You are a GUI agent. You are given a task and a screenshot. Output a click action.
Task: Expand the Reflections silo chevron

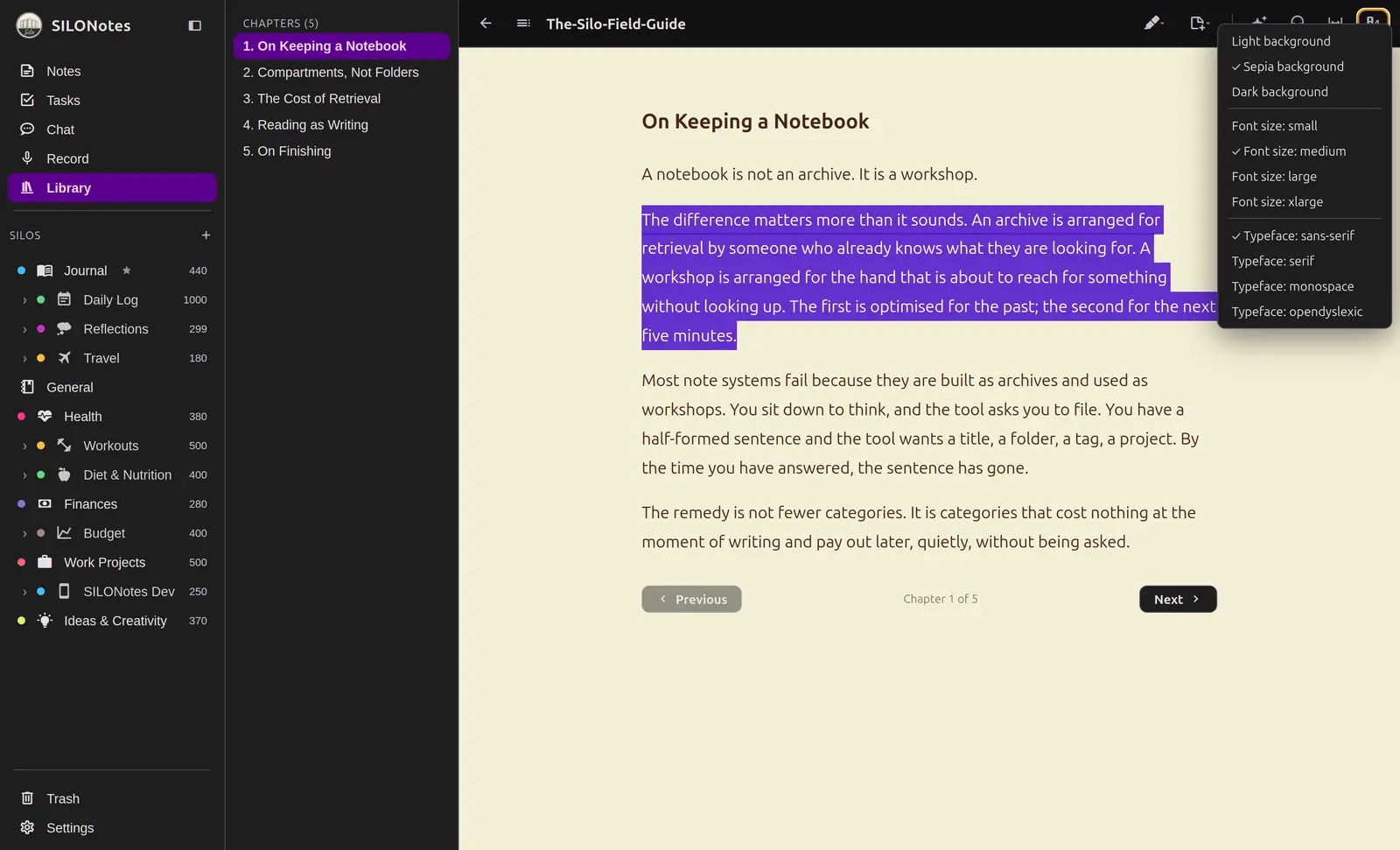(24, 329)
